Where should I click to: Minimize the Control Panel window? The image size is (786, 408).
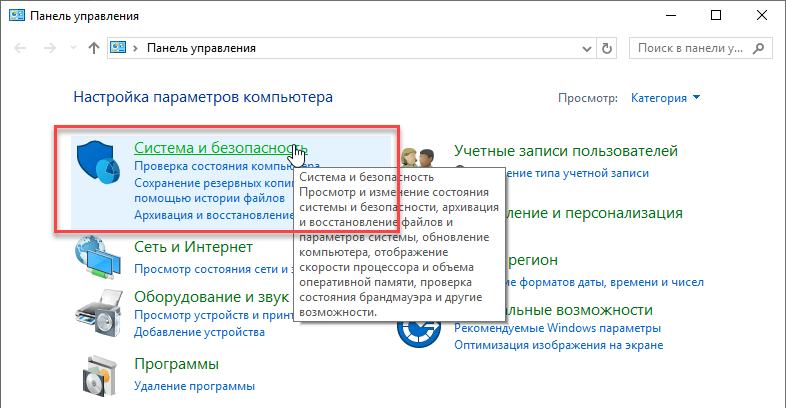(670, 16)
